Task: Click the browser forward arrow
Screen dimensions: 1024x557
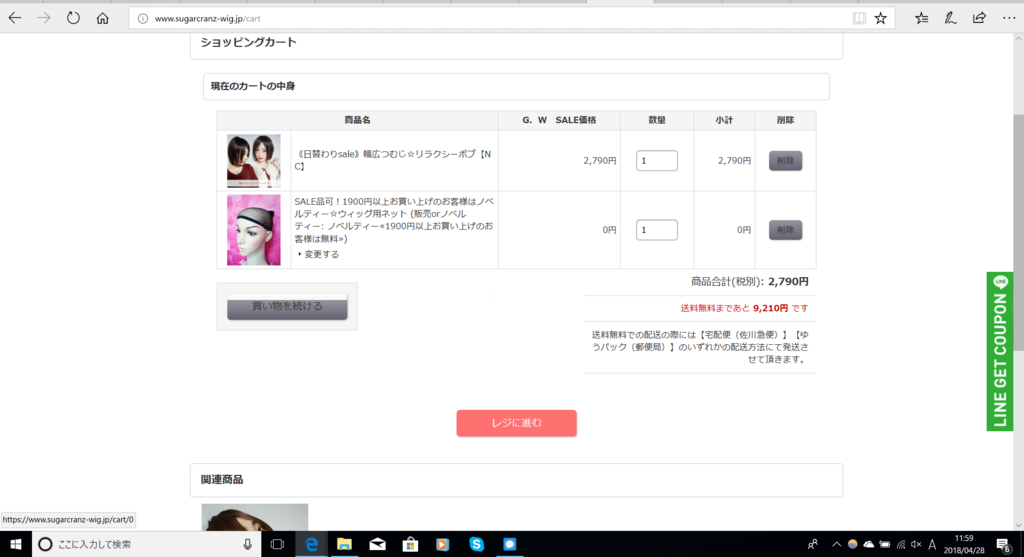Action: click(44, 18)
